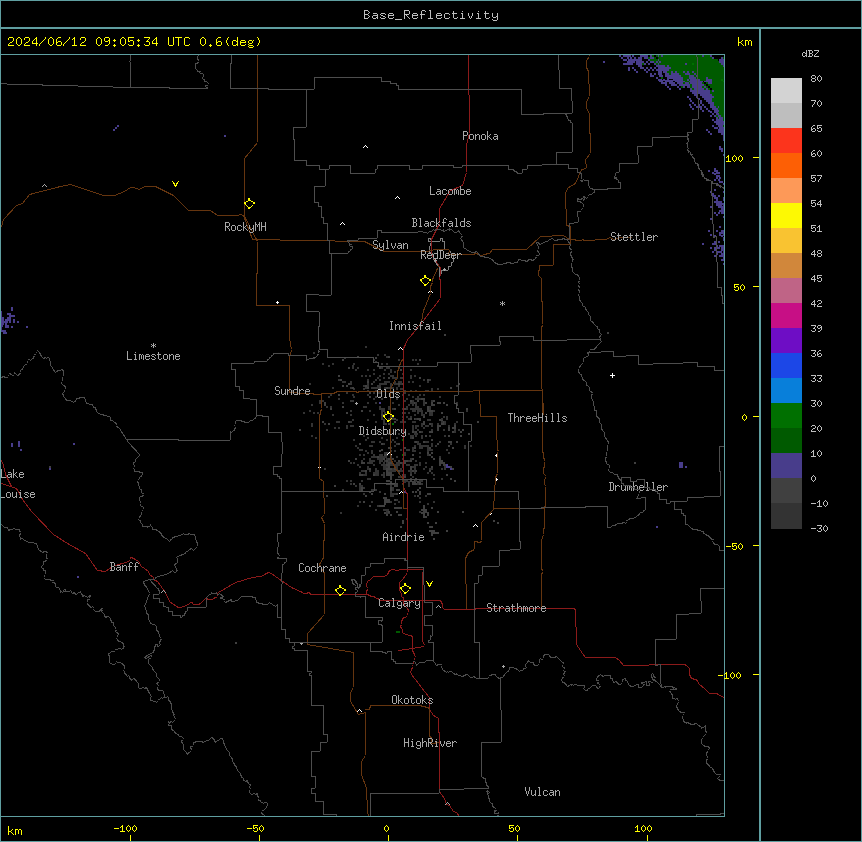Click the purple echo cluster near left edge
Viewport: 862px width, 842px height.
point(8,320)
